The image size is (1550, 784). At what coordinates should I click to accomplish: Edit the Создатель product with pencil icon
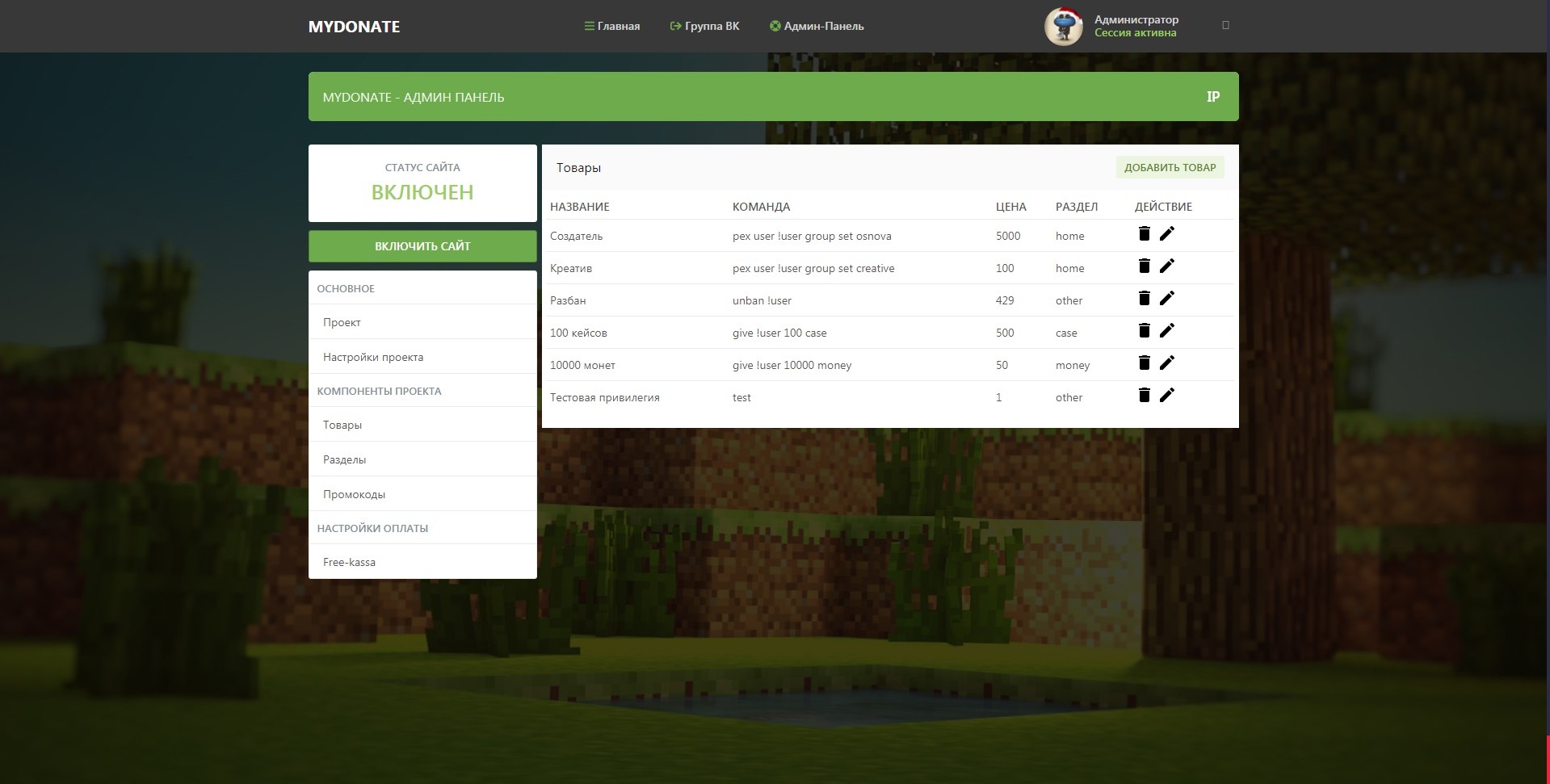coord(1167,233)
